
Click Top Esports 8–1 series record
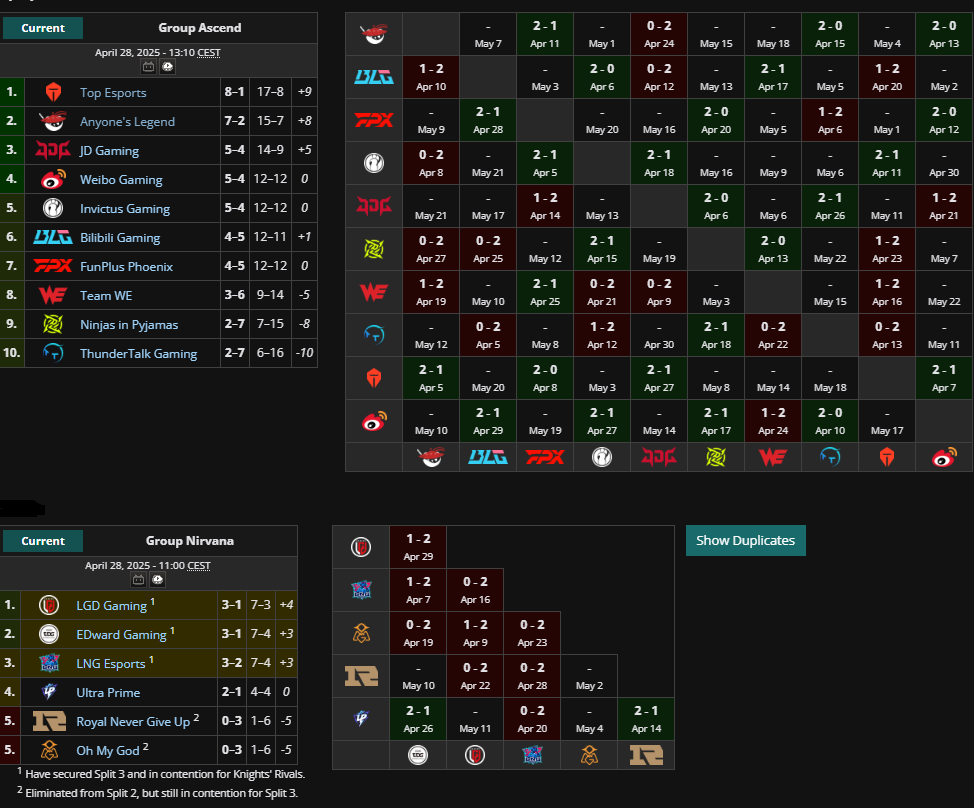(x=234, y=92)
